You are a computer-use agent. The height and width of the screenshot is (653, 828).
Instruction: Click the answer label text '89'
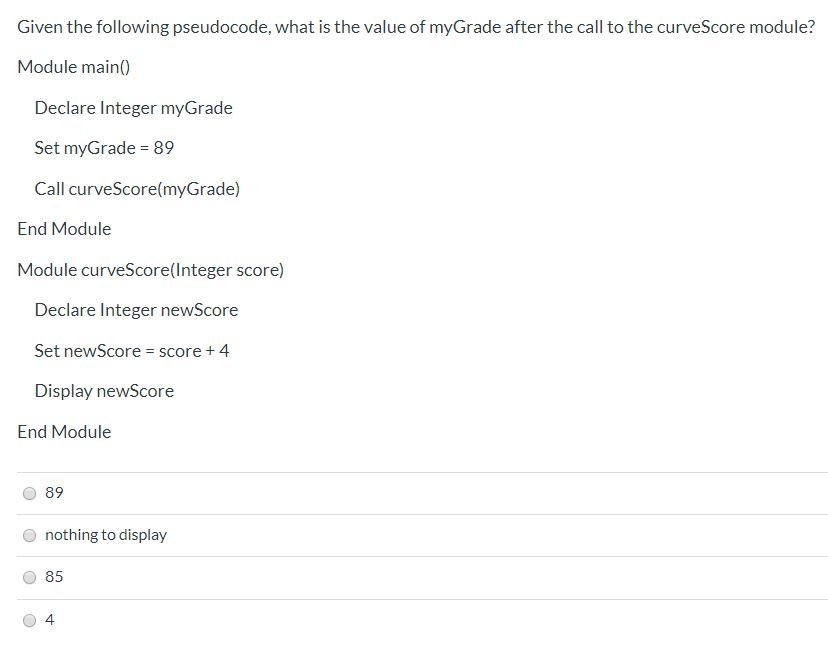[54, 493]
